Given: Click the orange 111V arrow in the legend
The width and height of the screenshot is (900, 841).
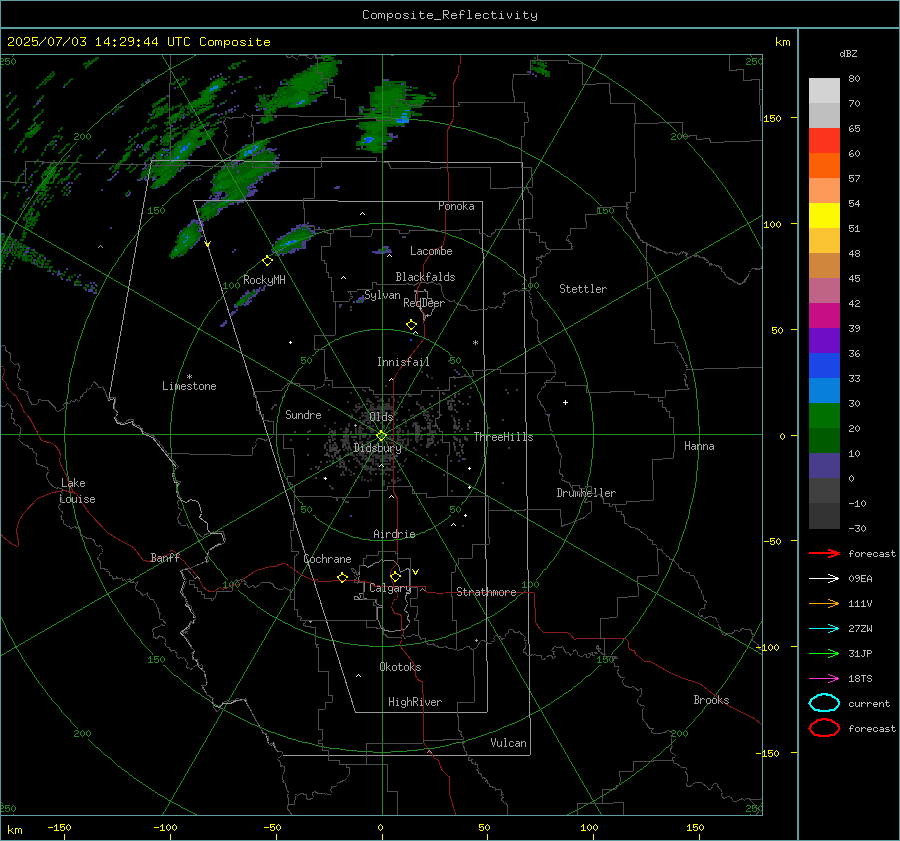Looking at the screenshot, I should (824, 603).
